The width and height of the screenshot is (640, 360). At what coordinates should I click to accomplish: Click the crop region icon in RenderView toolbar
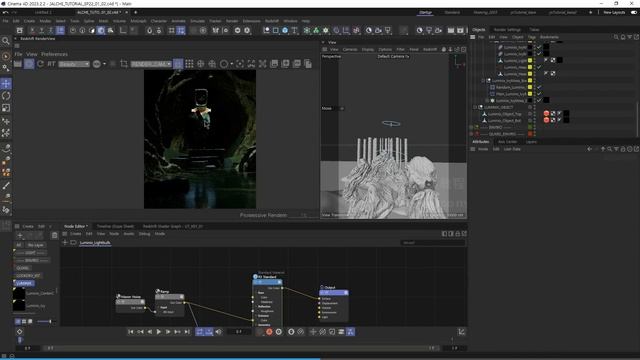(124, 64)
